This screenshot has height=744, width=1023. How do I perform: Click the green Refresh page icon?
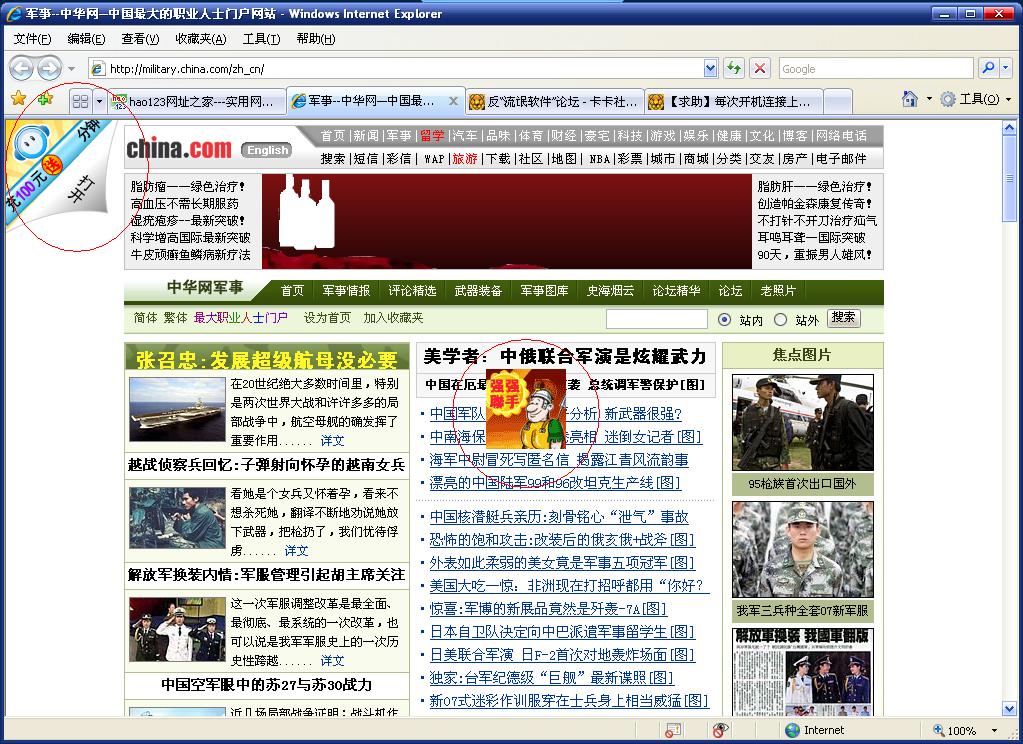tap(734, 69)
